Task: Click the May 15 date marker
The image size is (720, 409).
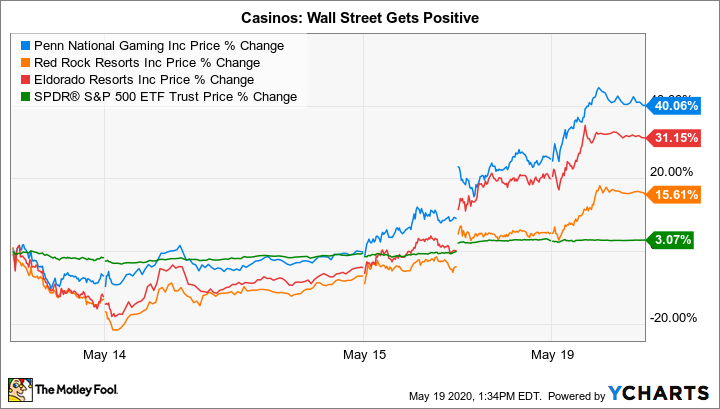Action: coord(364,354)
